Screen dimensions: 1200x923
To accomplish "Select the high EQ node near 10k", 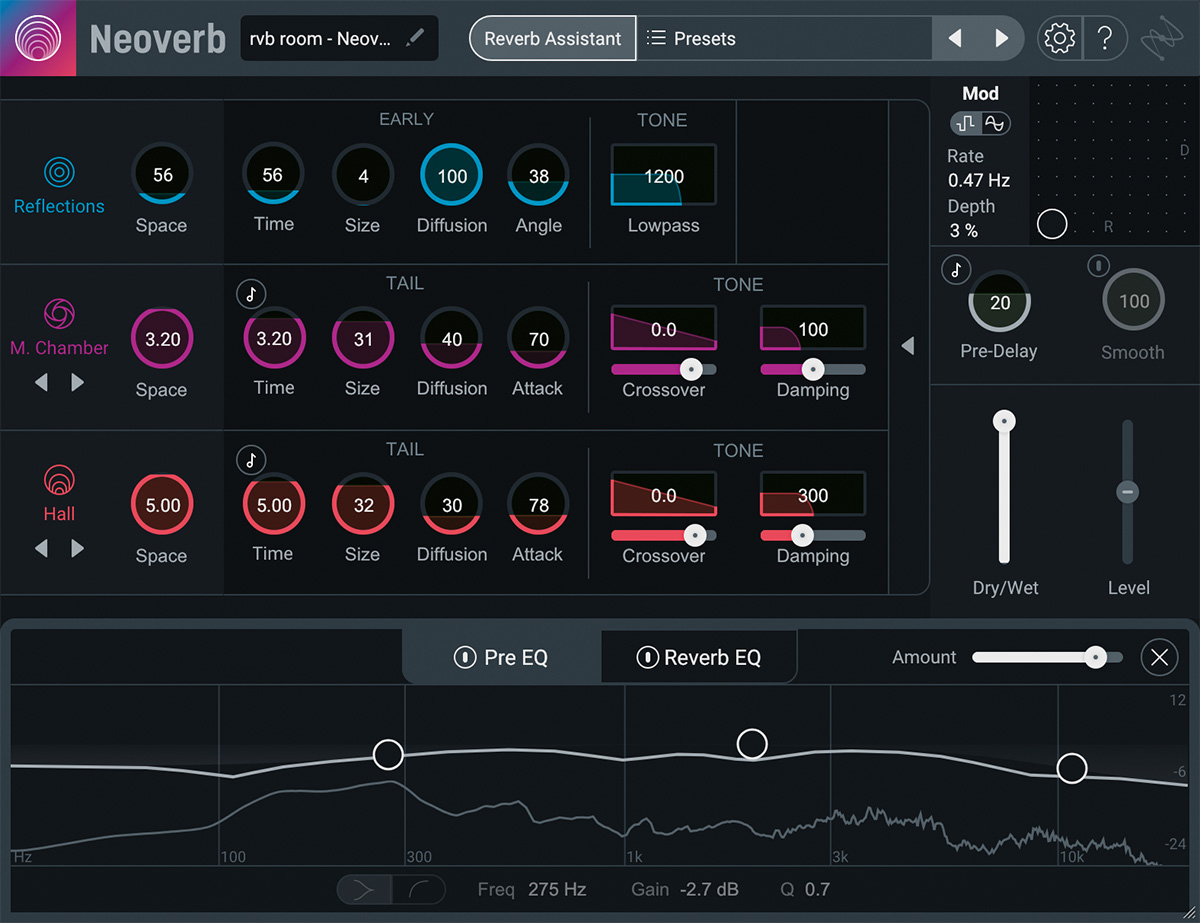I will point(1072,768).
